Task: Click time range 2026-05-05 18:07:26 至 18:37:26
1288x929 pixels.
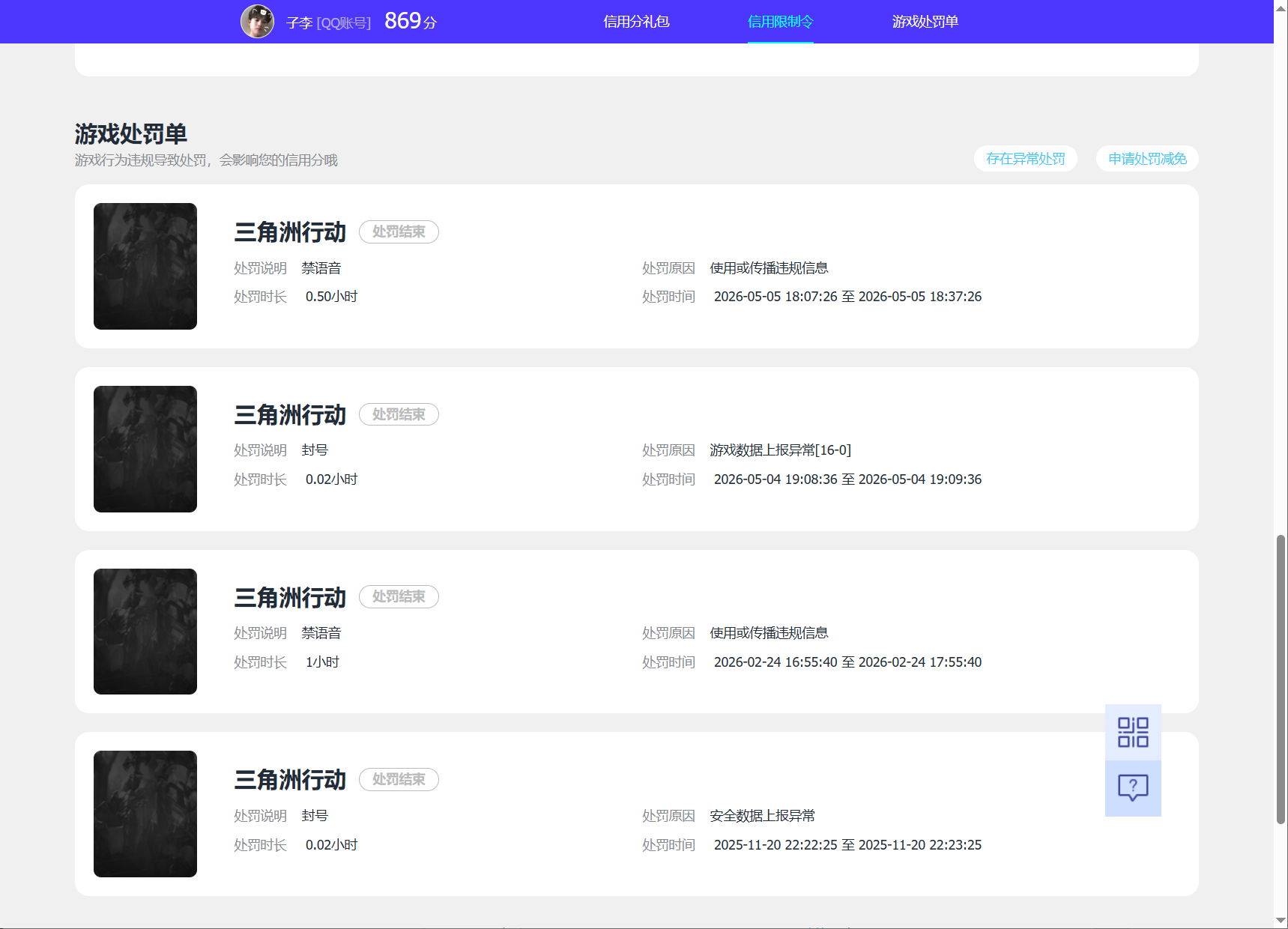Action: pyautogui.click(x=847, y=297)
